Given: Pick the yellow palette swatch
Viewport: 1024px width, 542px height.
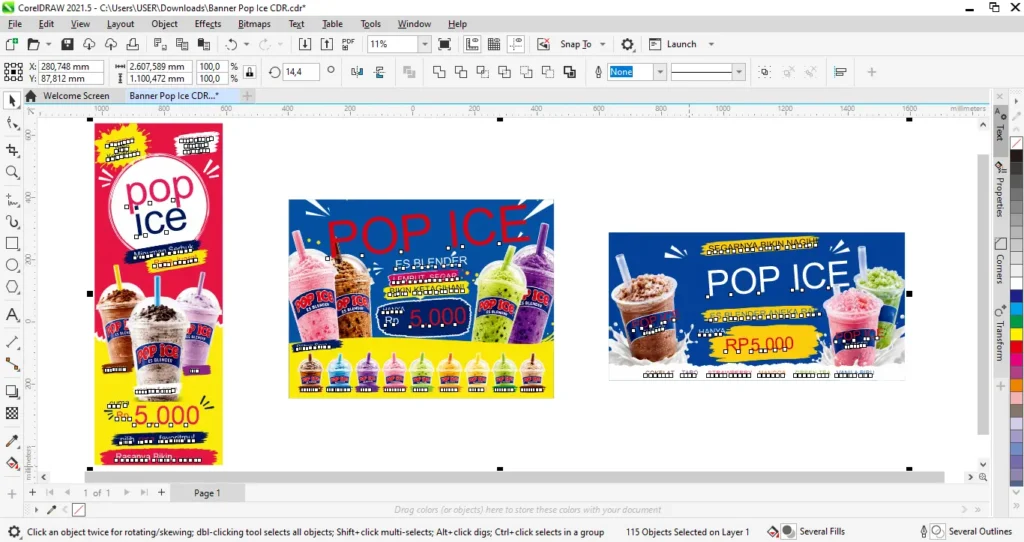Looking at the screenshot, I should [1017, 334].
